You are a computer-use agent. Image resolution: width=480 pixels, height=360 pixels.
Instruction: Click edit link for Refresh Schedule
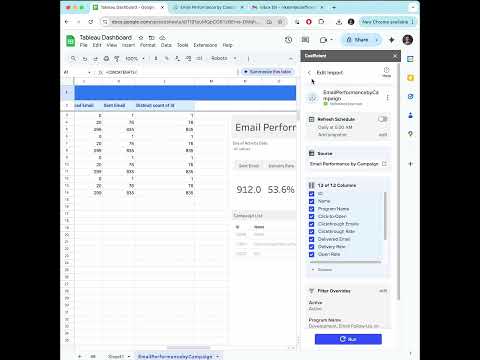pos(383,135)
